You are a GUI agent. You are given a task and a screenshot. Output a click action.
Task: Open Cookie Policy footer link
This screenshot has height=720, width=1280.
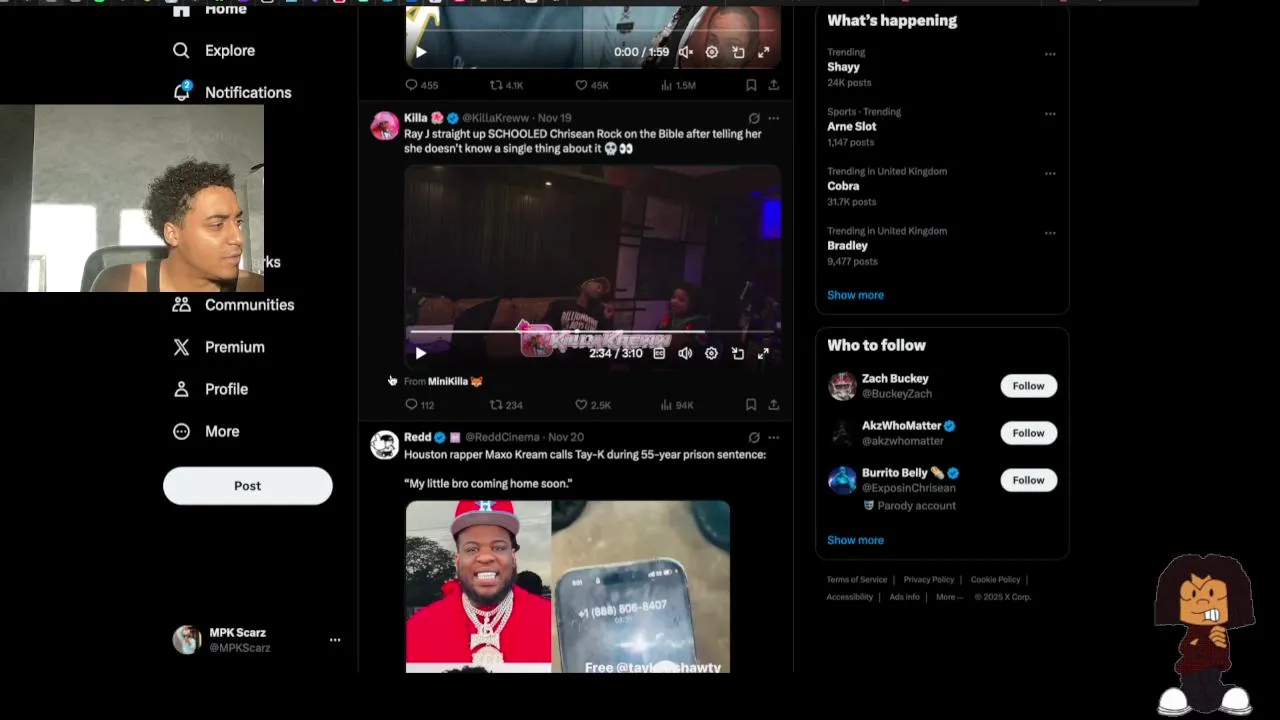click(x=995, y=580)
